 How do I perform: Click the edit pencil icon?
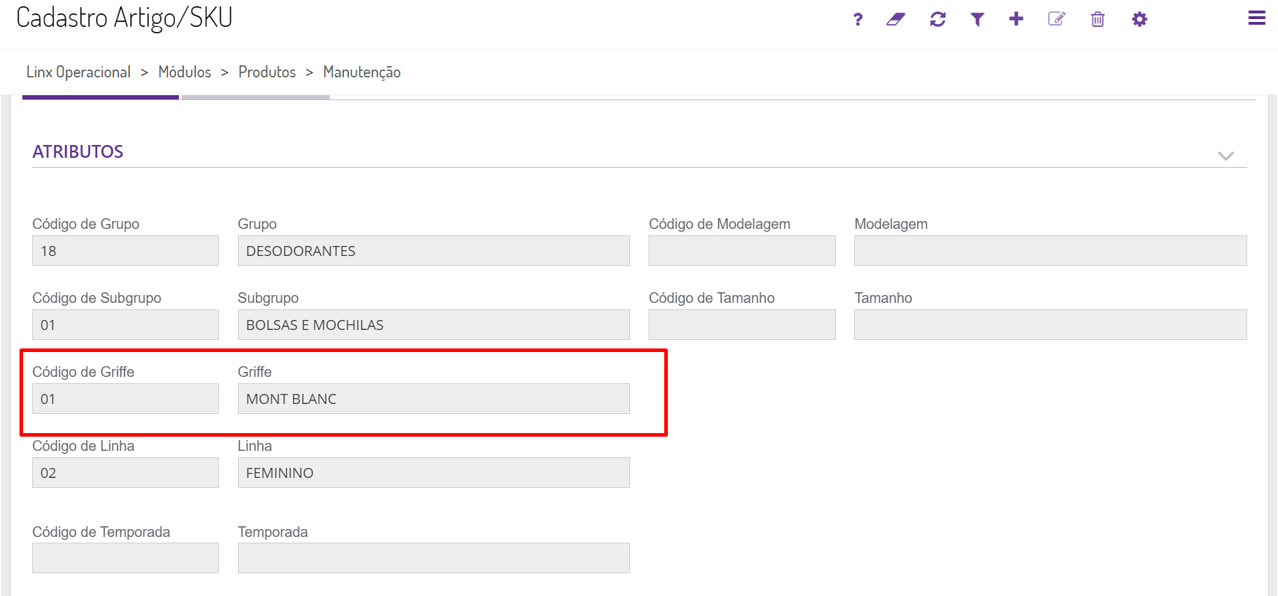pyautogui.click(x=1057, y=20)
